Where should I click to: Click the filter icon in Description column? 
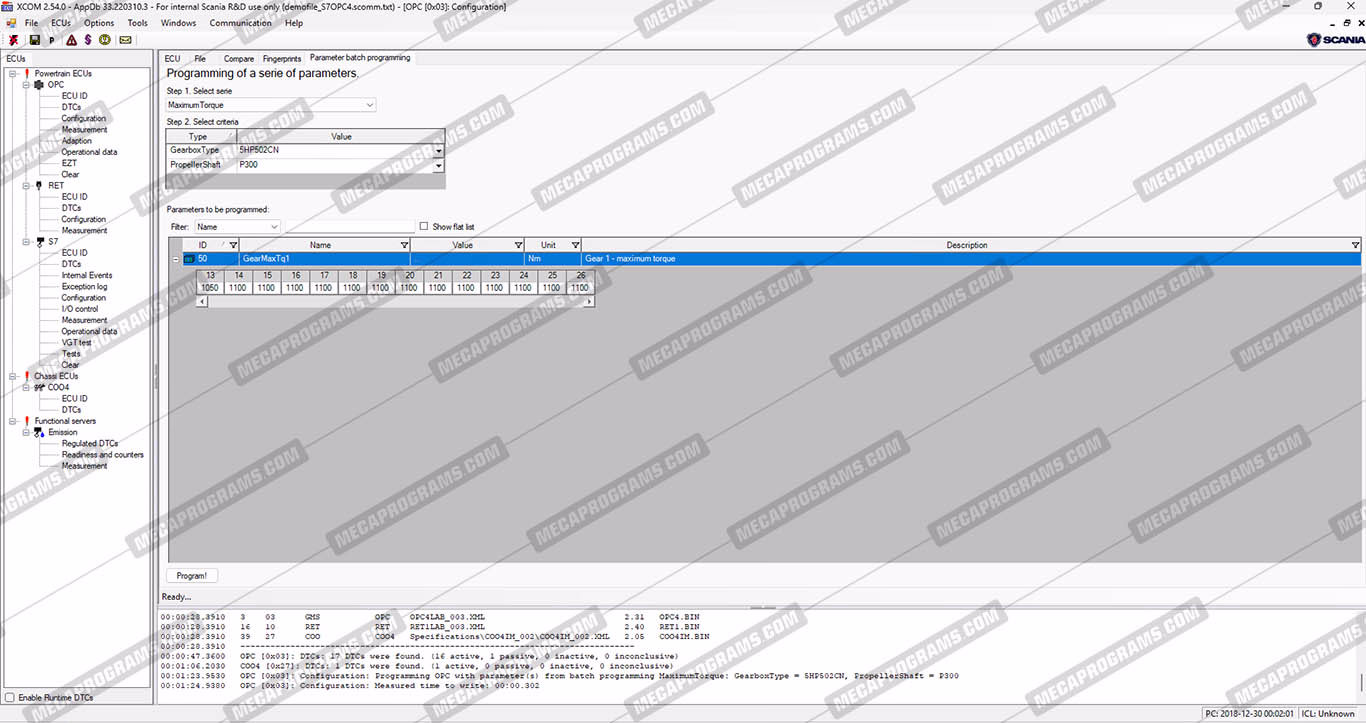point(1355,245)
